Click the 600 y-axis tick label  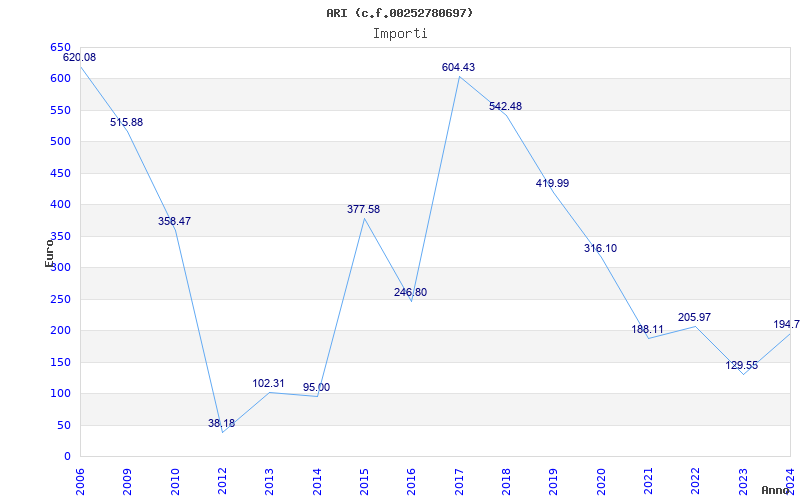pyautogui.click(x=60, y=79)
